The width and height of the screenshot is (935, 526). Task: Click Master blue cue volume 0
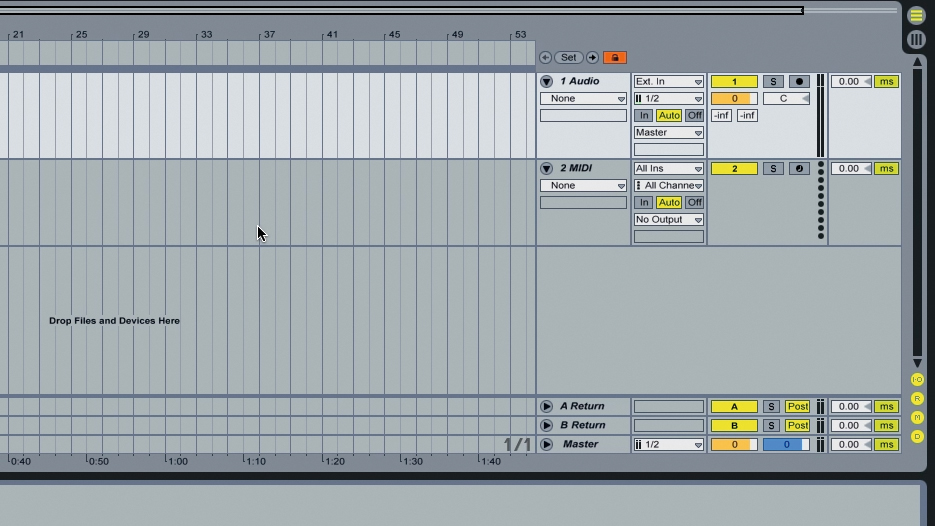click(x=786, y=444)
